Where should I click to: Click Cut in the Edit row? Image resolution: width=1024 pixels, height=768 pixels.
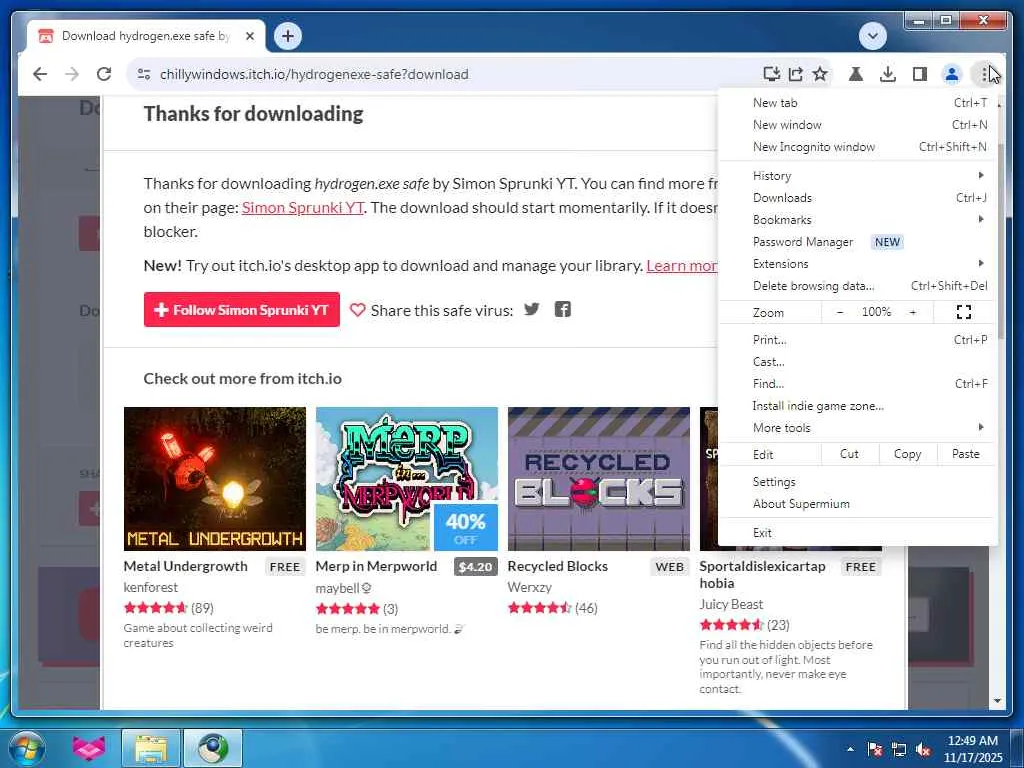(x=849, y=454)
